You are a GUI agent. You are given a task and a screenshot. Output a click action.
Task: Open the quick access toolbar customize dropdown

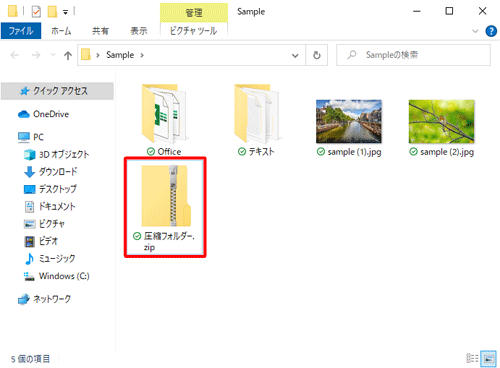[x=66, y=12]
